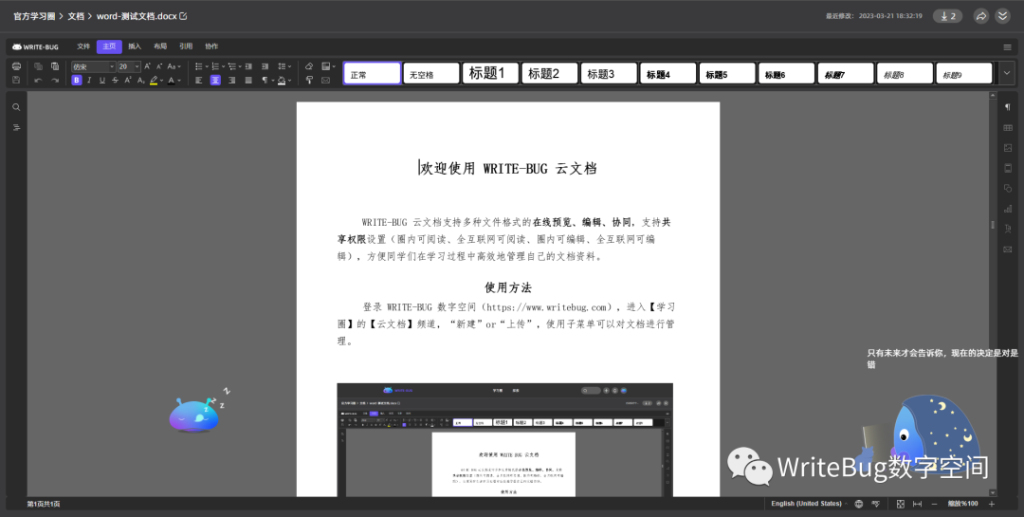Open chart settings in right sidebar
The height and width of the screenshot is (517, 1024).
click(x=1008, y=209)
